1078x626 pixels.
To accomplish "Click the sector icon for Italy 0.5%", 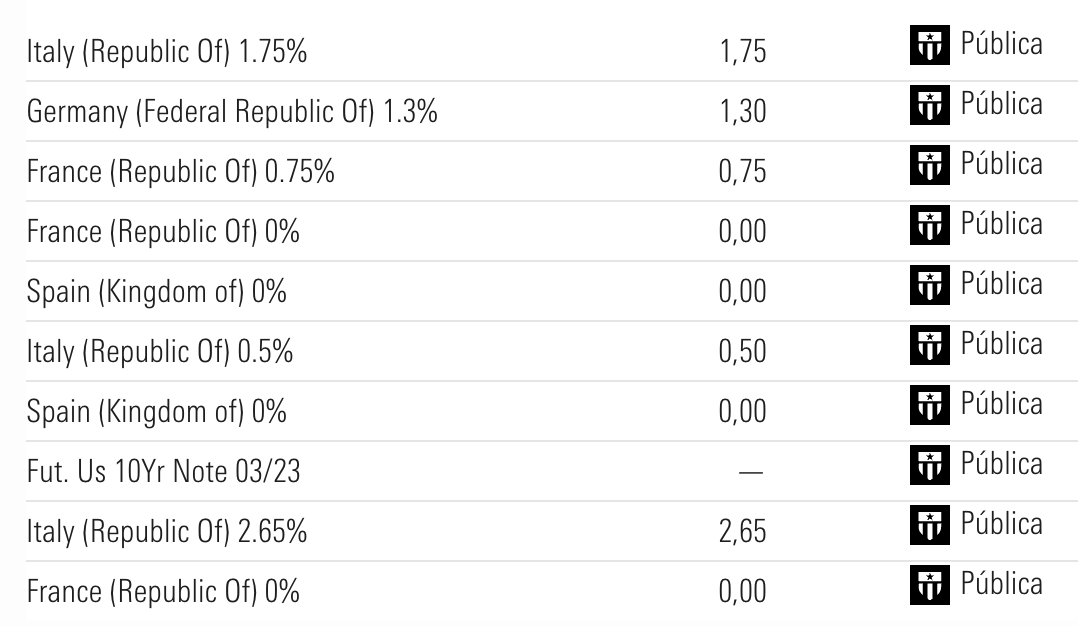I will click(x=928, y=346).
